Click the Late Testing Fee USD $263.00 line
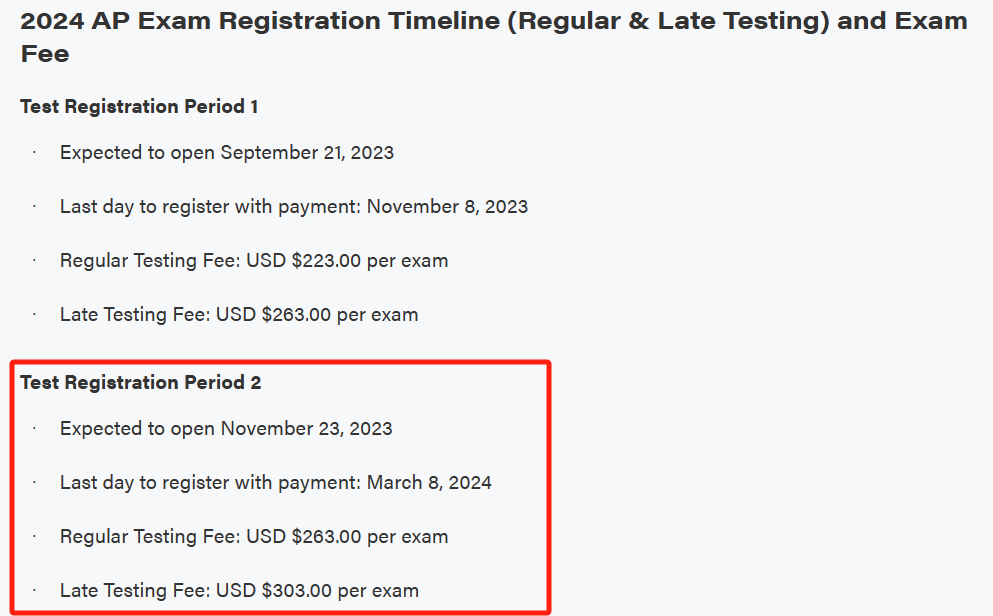The image size is (993, 616). tap(239, 315)
